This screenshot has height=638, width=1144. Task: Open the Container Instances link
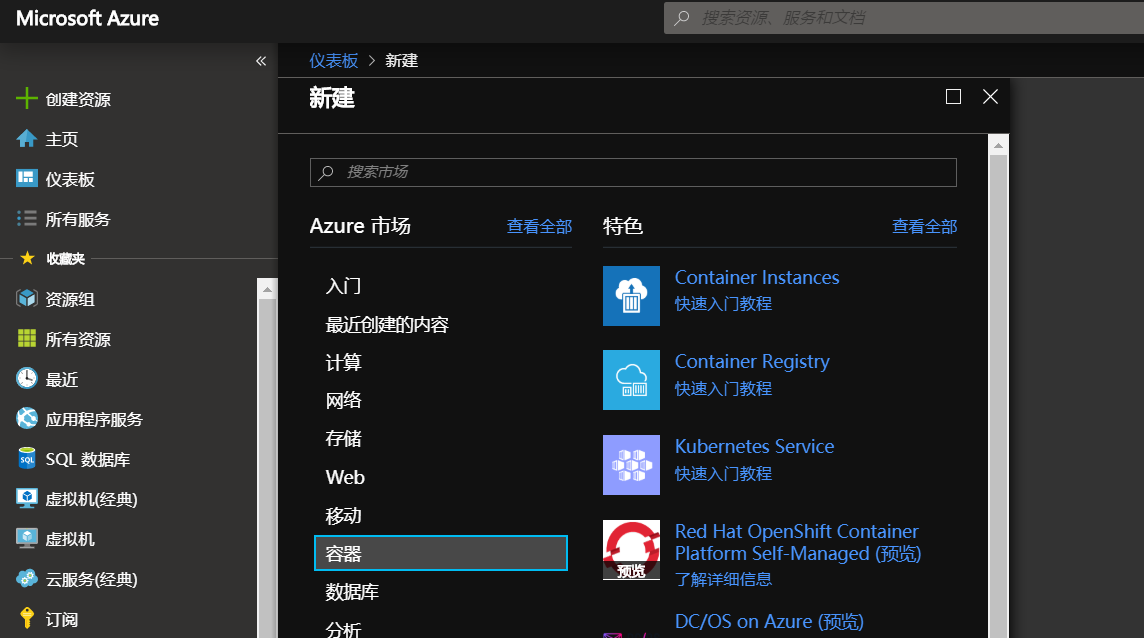(x=757, y=277)
